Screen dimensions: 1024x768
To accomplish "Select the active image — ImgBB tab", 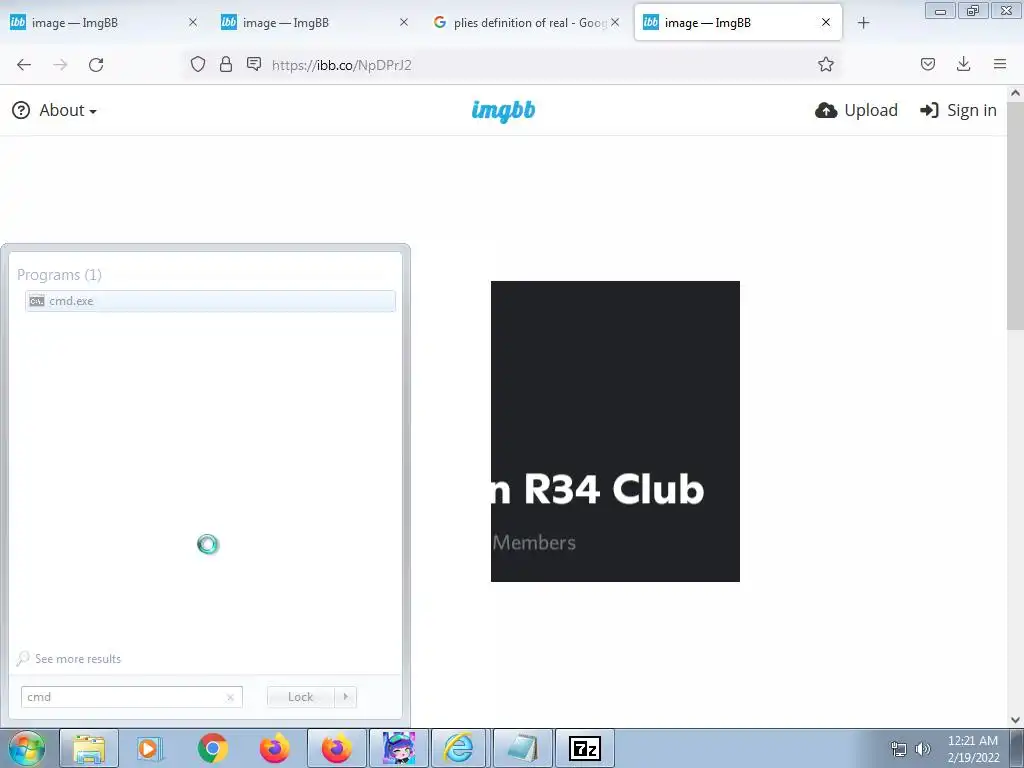I will (x=738, y=22).
